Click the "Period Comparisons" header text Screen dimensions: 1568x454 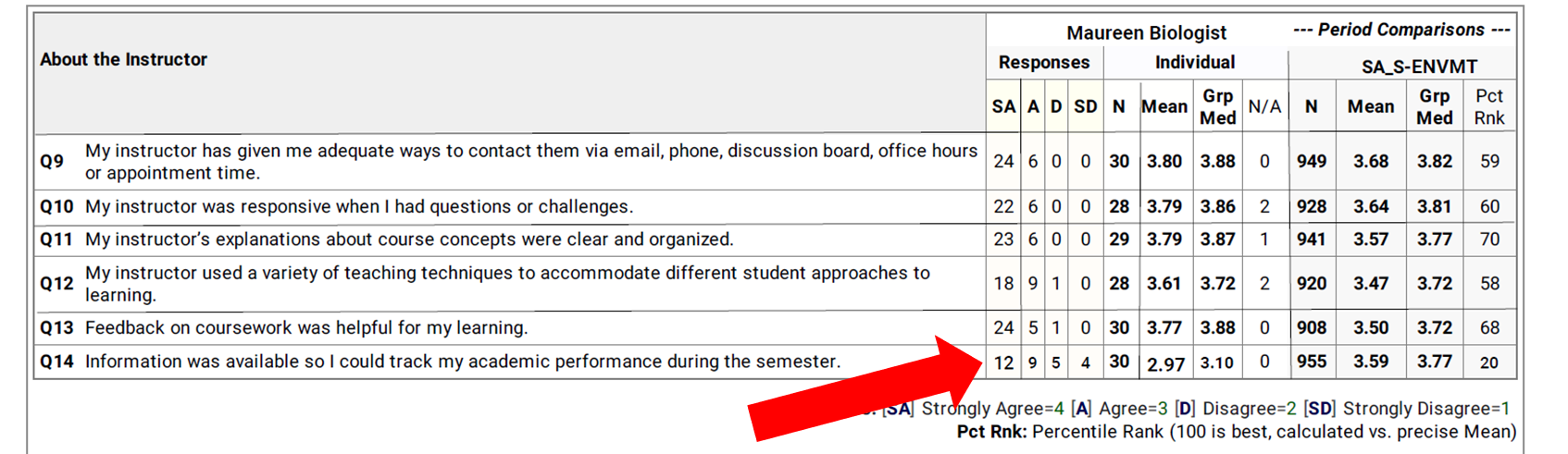[1400, 31]
